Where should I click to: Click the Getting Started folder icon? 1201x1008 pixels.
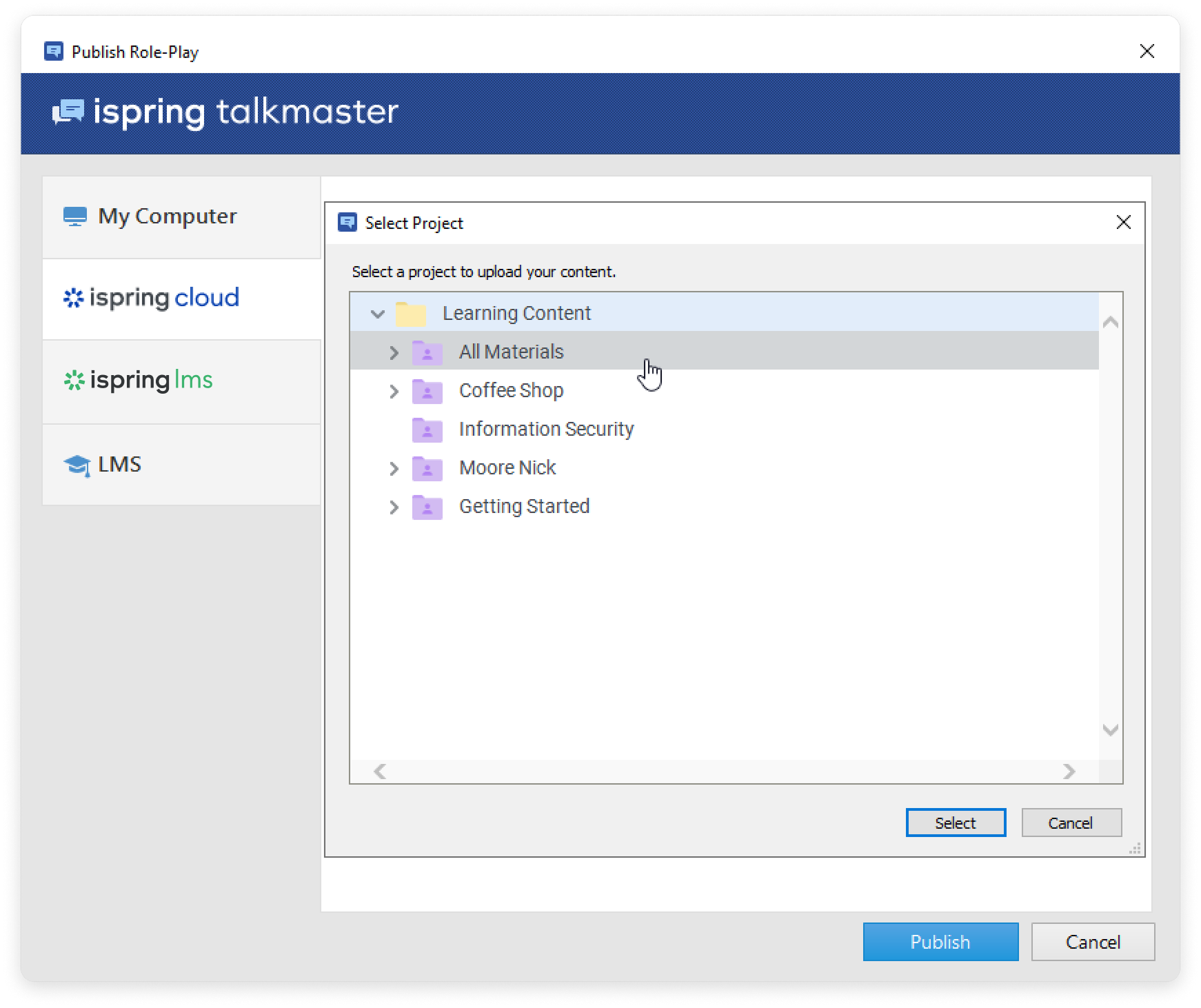(x=427, y=507)
